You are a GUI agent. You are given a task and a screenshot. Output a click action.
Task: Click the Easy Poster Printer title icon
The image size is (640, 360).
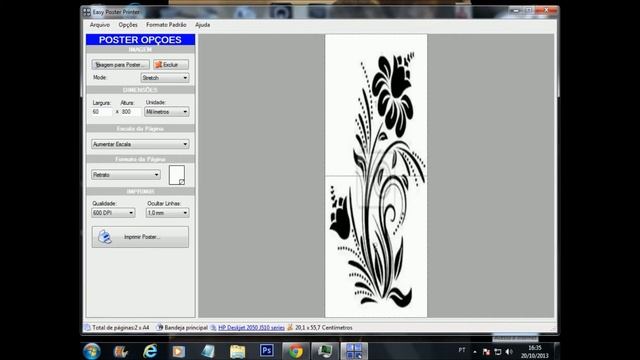(x=87, y=12)
